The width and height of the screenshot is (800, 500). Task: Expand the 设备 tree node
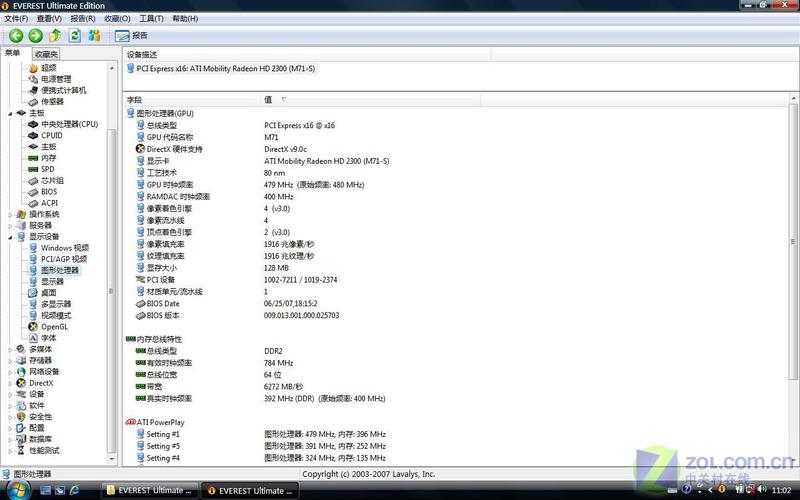tap(10, 394)
